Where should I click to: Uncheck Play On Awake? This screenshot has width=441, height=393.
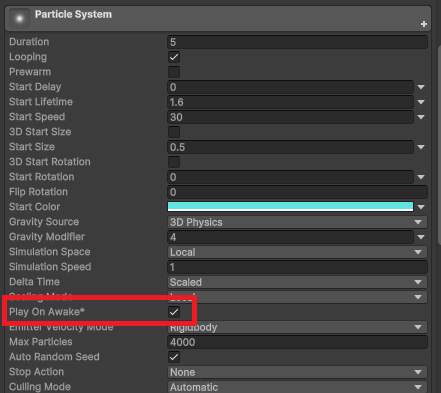coord(174,312)
